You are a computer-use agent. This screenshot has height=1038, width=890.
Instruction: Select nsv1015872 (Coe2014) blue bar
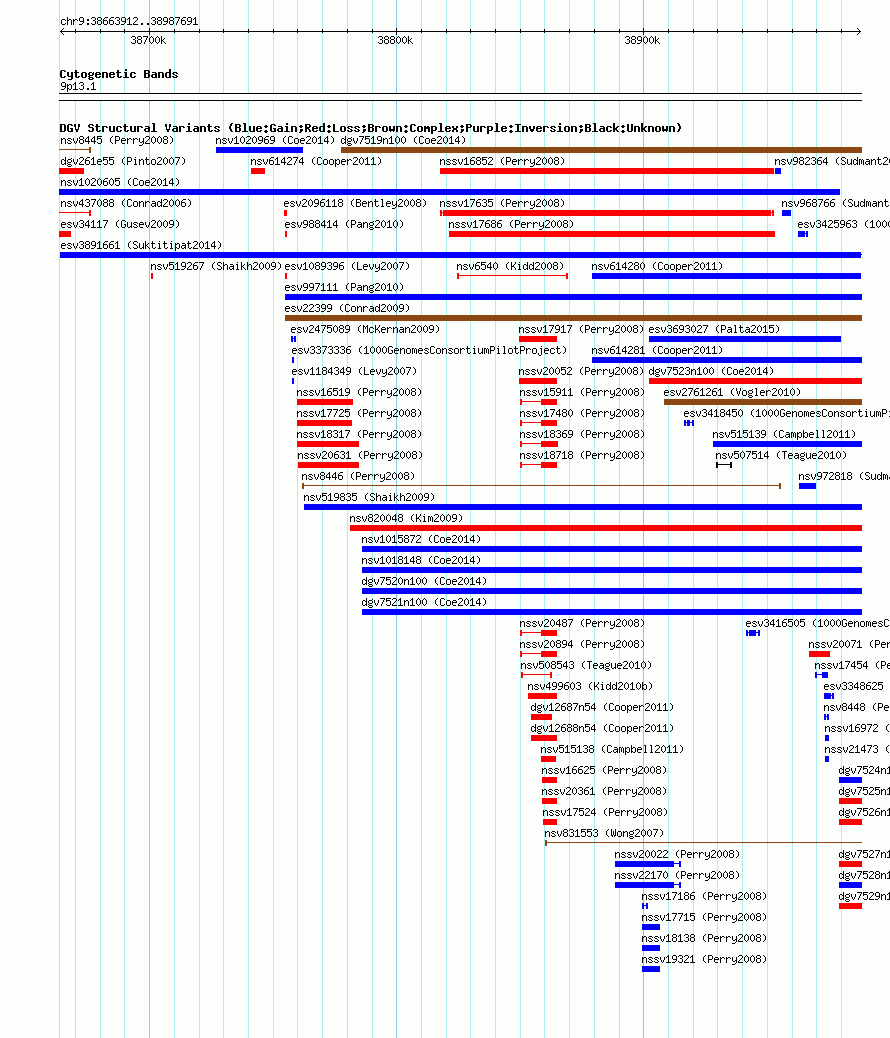612,549
